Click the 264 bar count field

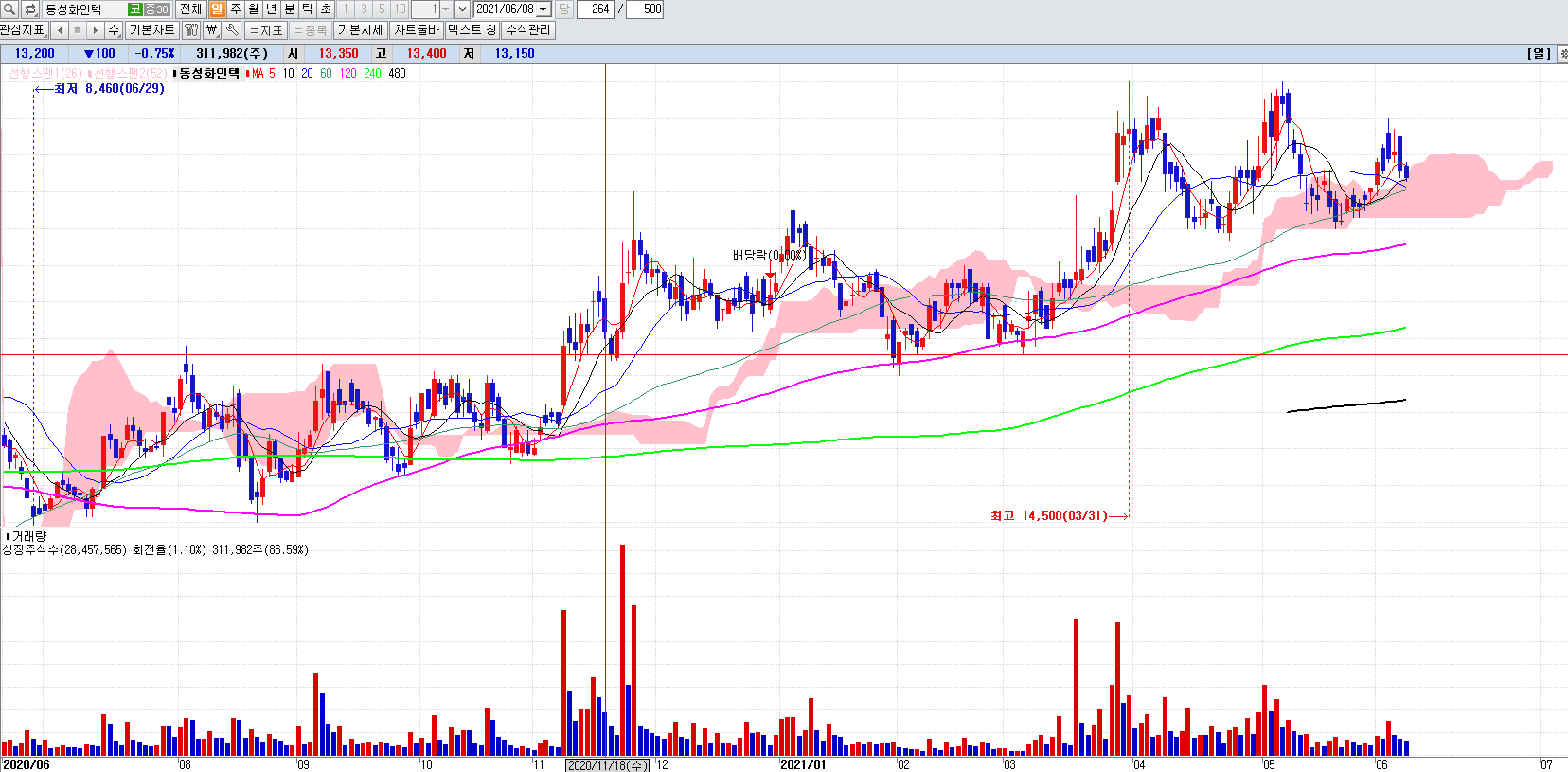(x=596, y=9)
